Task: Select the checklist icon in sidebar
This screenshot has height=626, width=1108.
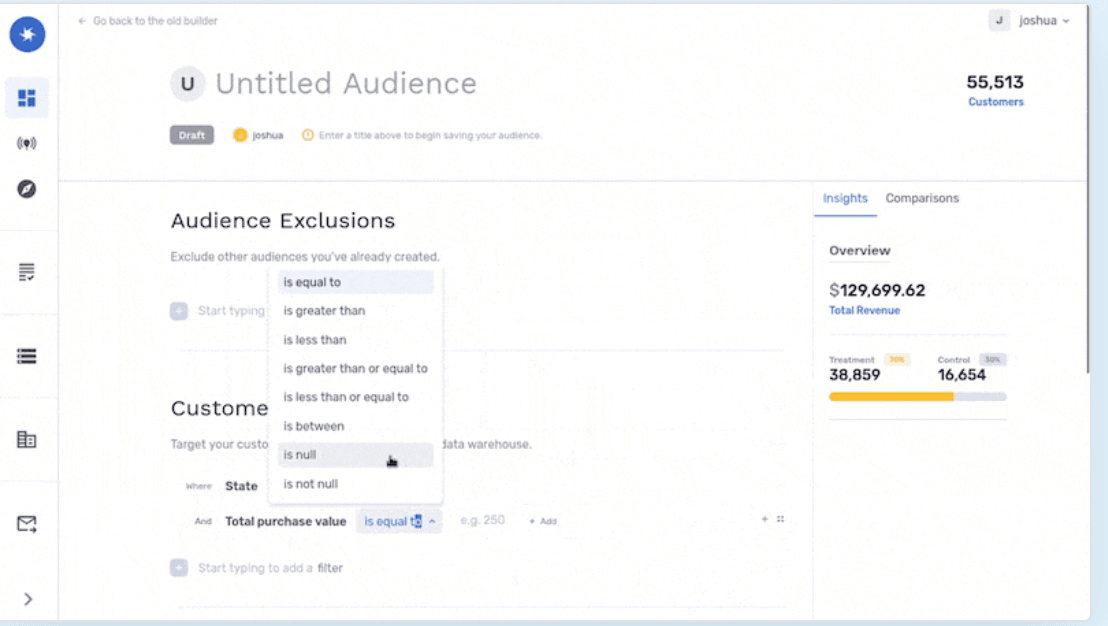Action: (x=27, y=270)
